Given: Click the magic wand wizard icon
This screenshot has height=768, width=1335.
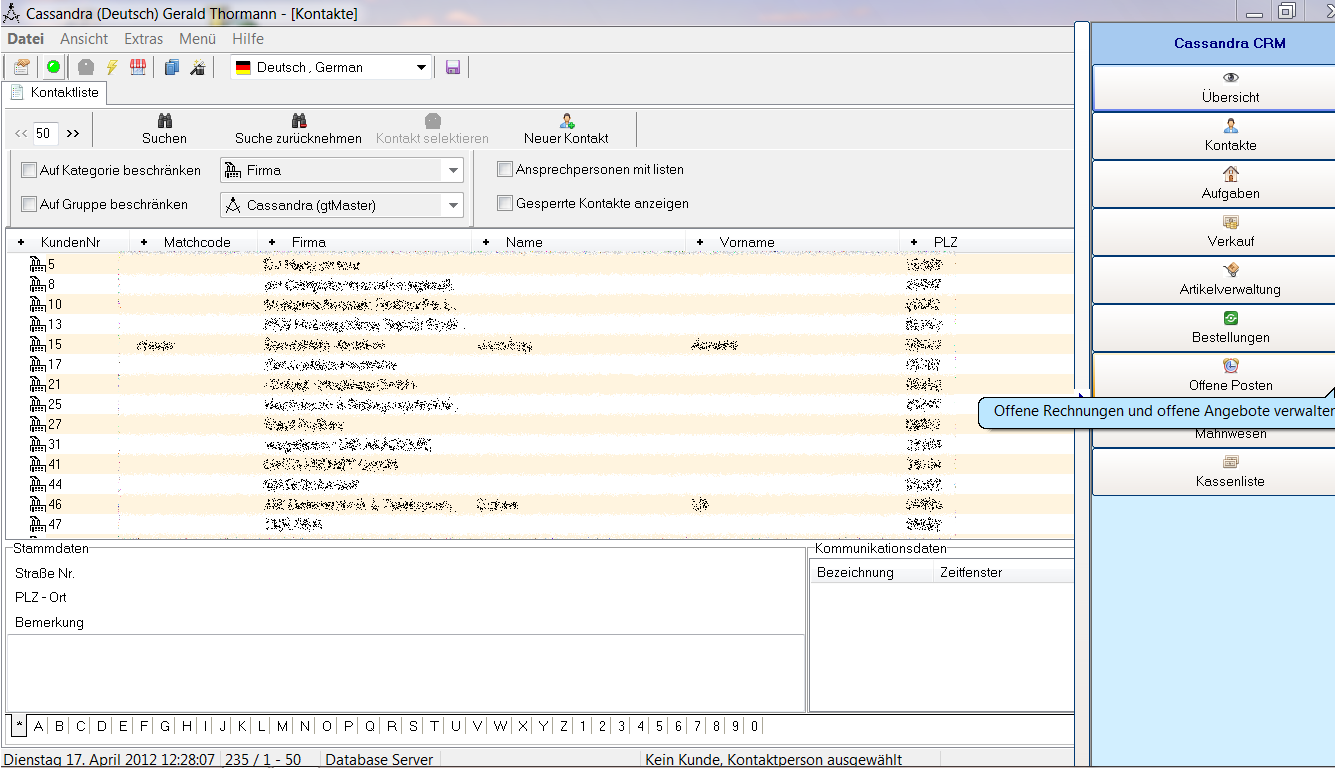Looking at the screenshot, I should pos(198,67).
